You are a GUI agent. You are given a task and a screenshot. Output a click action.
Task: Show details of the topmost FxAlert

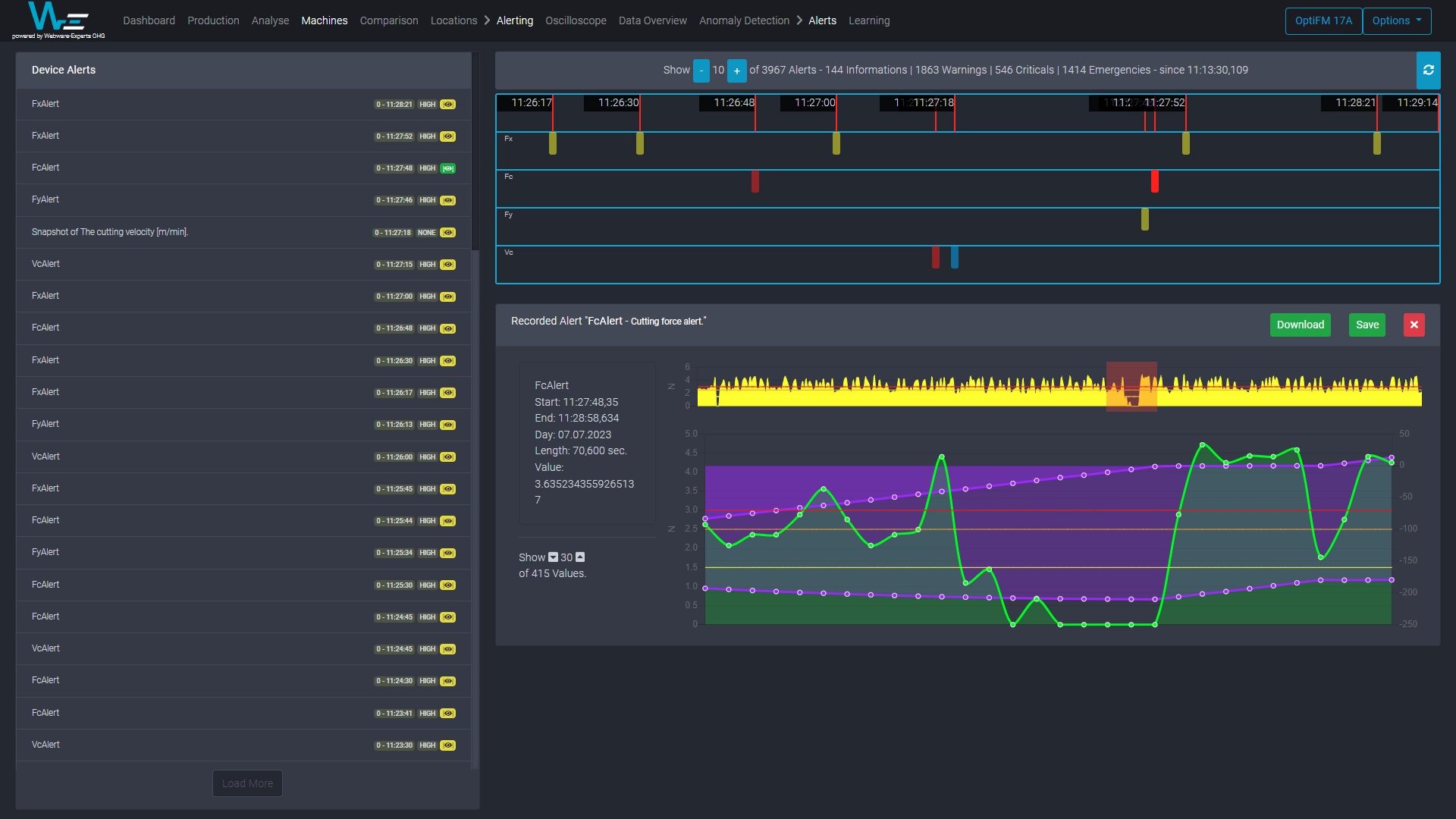click(448, 105)
